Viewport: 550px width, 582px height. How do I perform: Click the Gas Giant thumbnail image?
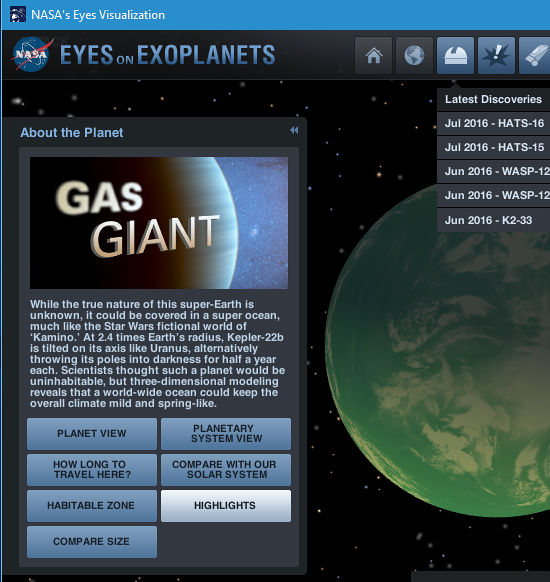[x=159, y=223]
